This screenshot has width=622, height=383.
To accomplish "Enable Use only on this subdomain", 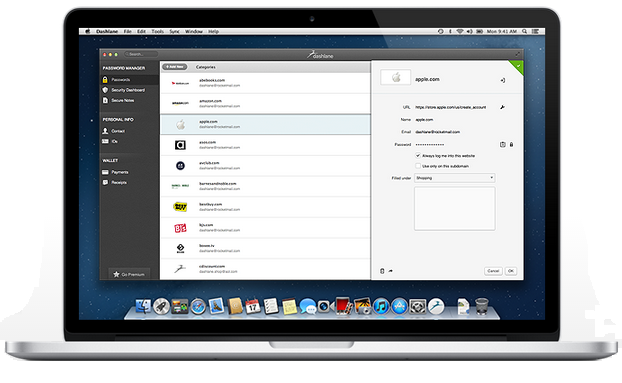I will 418,166.
